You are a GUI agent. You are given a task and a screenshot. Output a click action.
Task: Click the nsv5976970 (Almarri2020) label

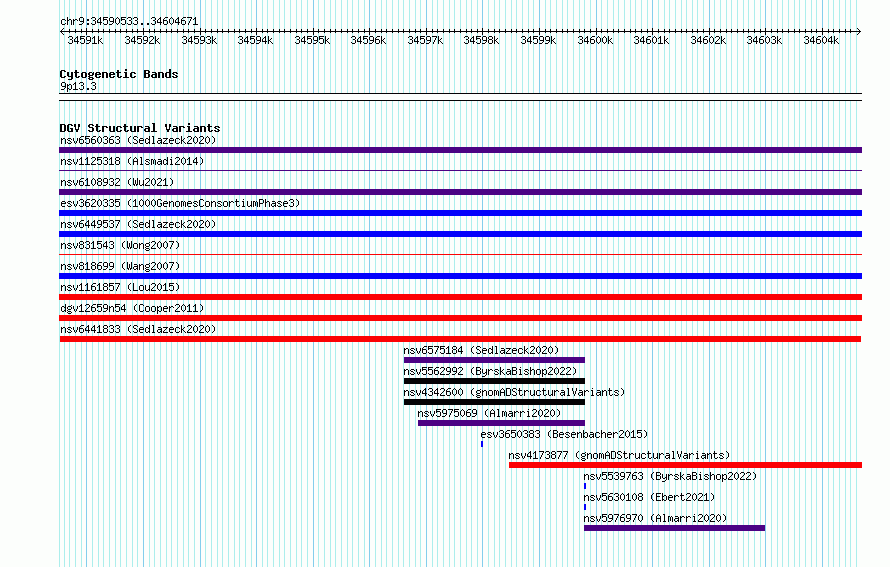(656, 518)
